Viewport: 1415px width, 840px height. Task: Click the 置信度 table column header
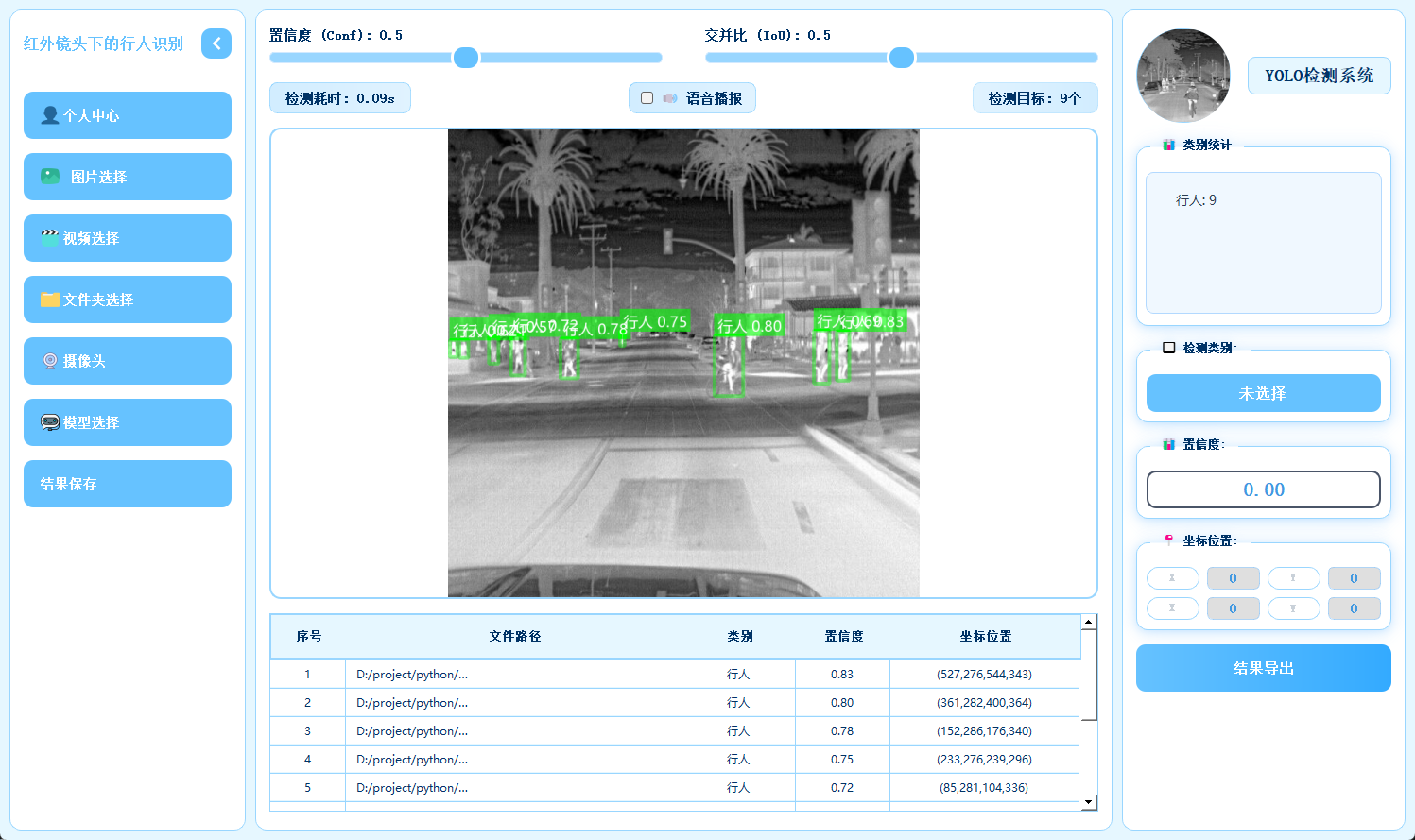tap(844, 636)
